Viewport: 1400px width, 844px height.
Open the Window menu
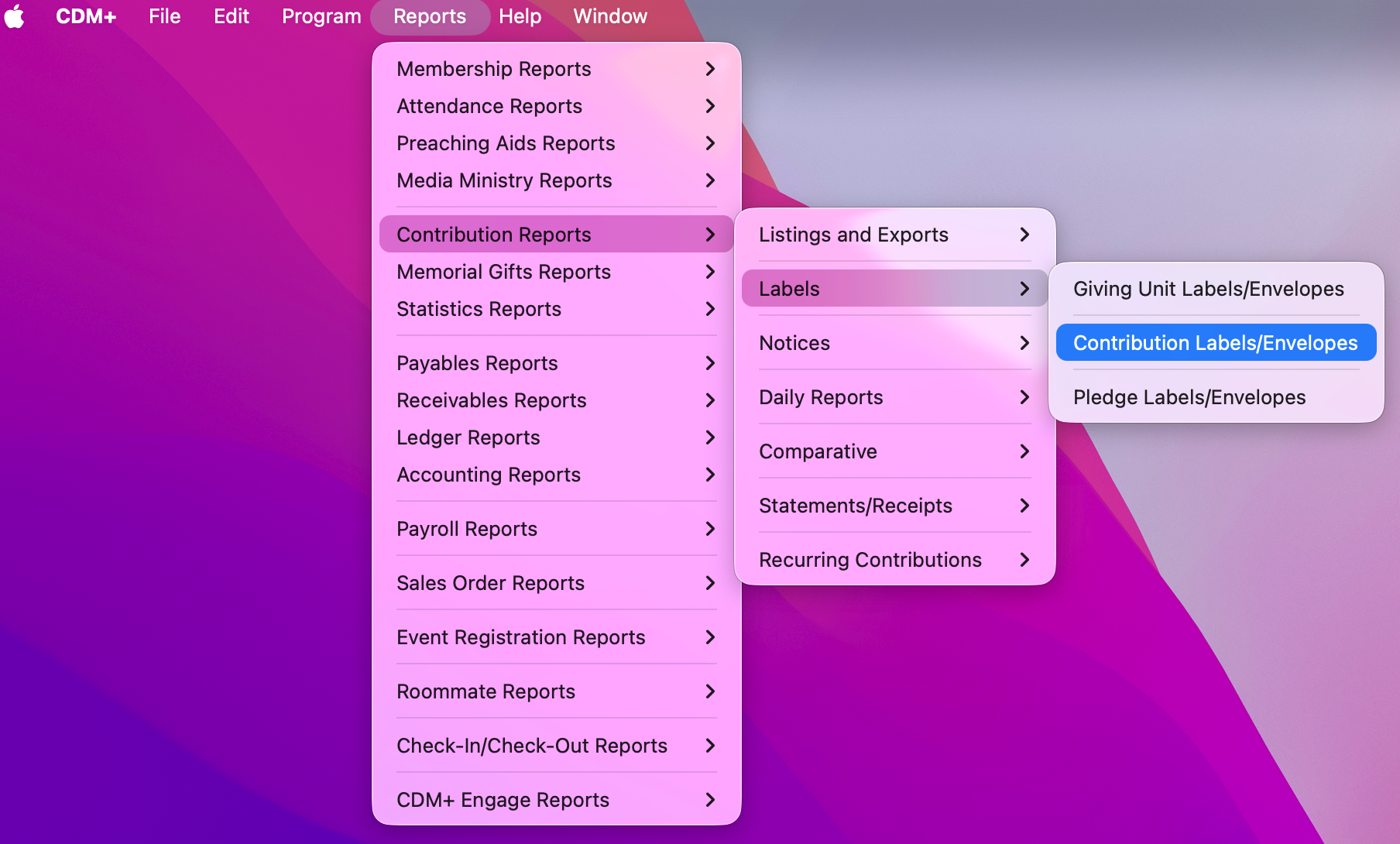click(x=610, y=16)
